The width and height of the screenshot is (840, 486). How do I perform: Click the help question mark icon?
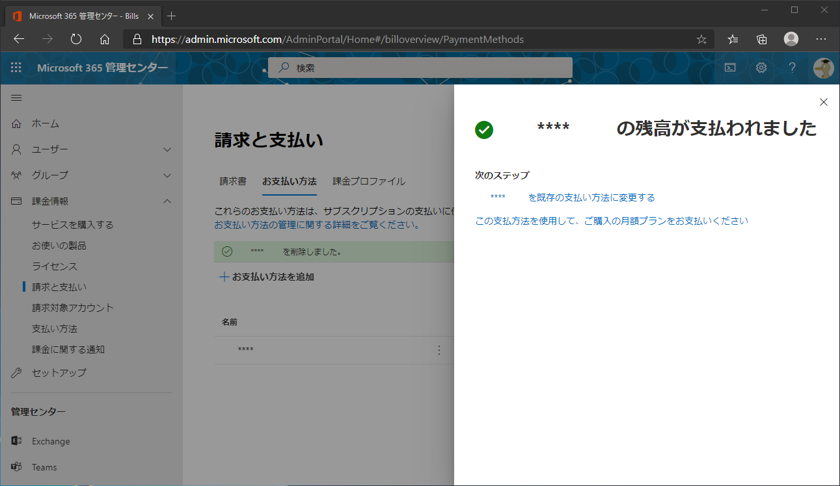coord(792,68)
